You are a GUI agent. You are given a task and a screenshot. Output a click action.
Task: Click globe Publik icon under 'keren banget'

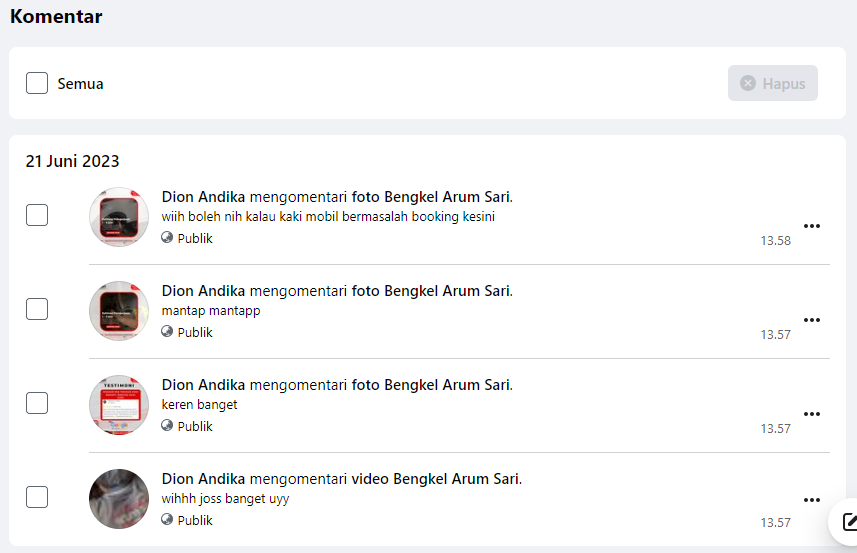(167, 426)
